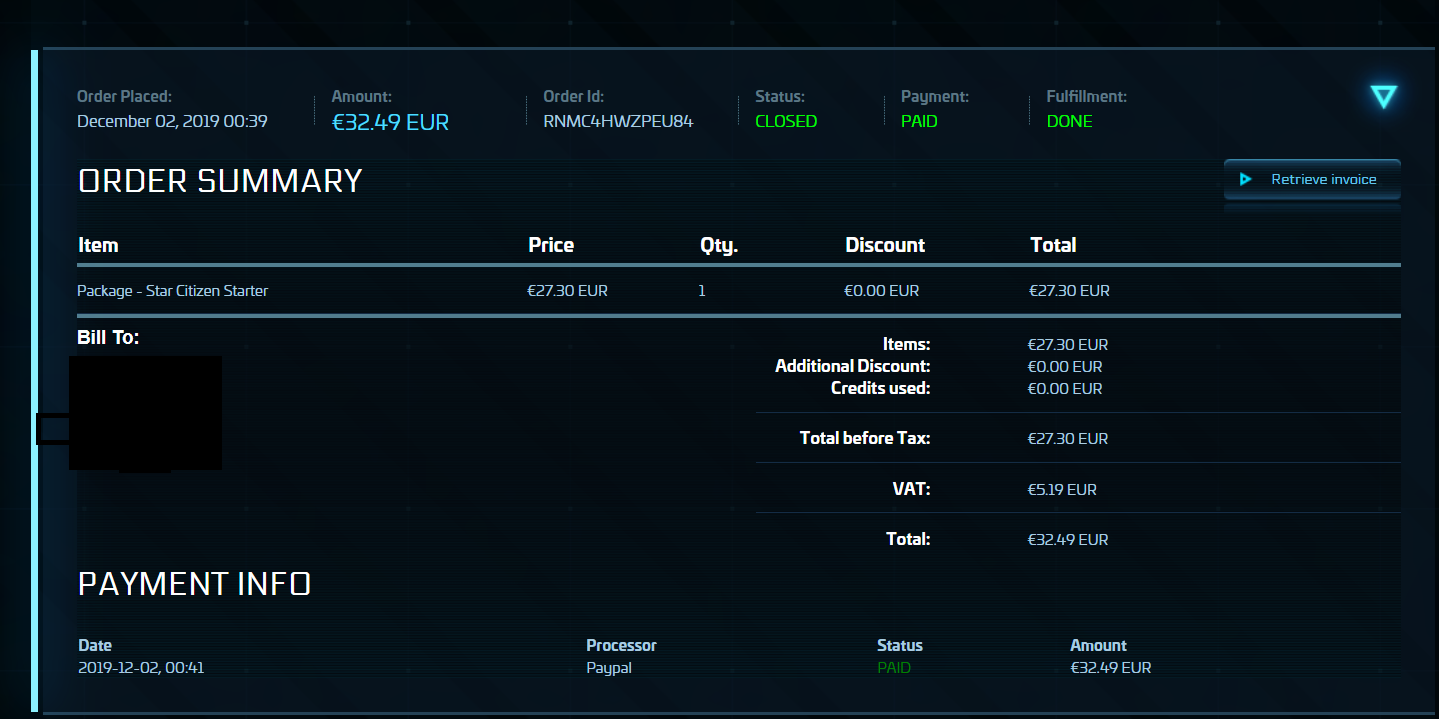The height and width of the screenshot is (719, 1439).
Task: Click the DONE fulfillment label
Action: (1069, 121)
